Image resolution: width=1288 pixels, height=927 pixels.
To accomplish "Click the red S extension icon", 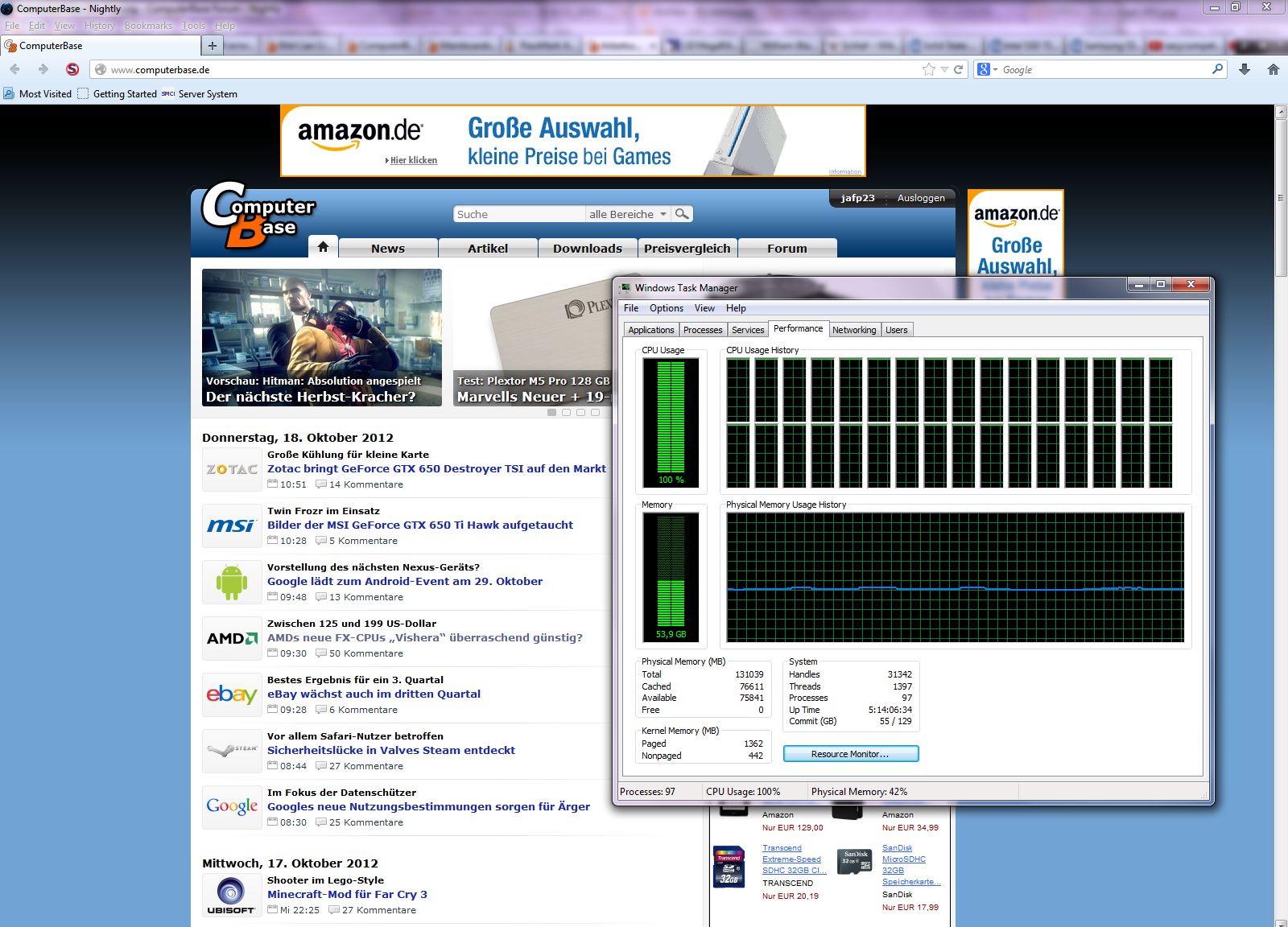I will point(72,69).
